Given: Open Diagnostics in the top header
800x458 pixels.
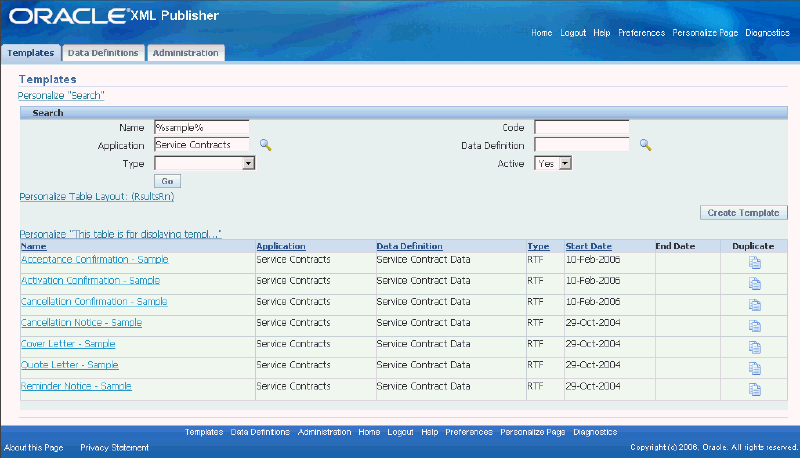Looking at the screenshot, I should pos(767,33).
